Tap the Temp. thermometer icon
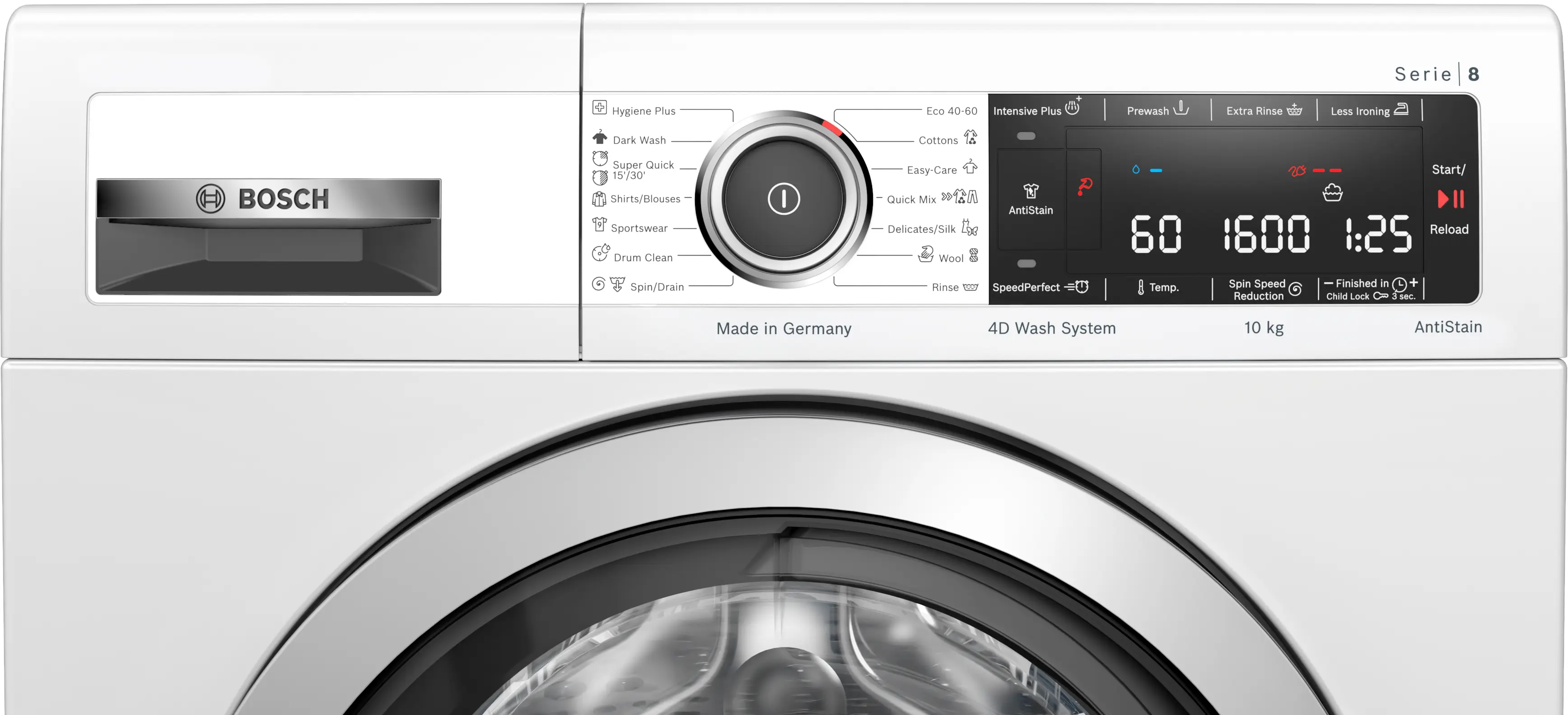Image resolution: width=1568 pixels, height=715 pixels. click(x=1141, y=287)
